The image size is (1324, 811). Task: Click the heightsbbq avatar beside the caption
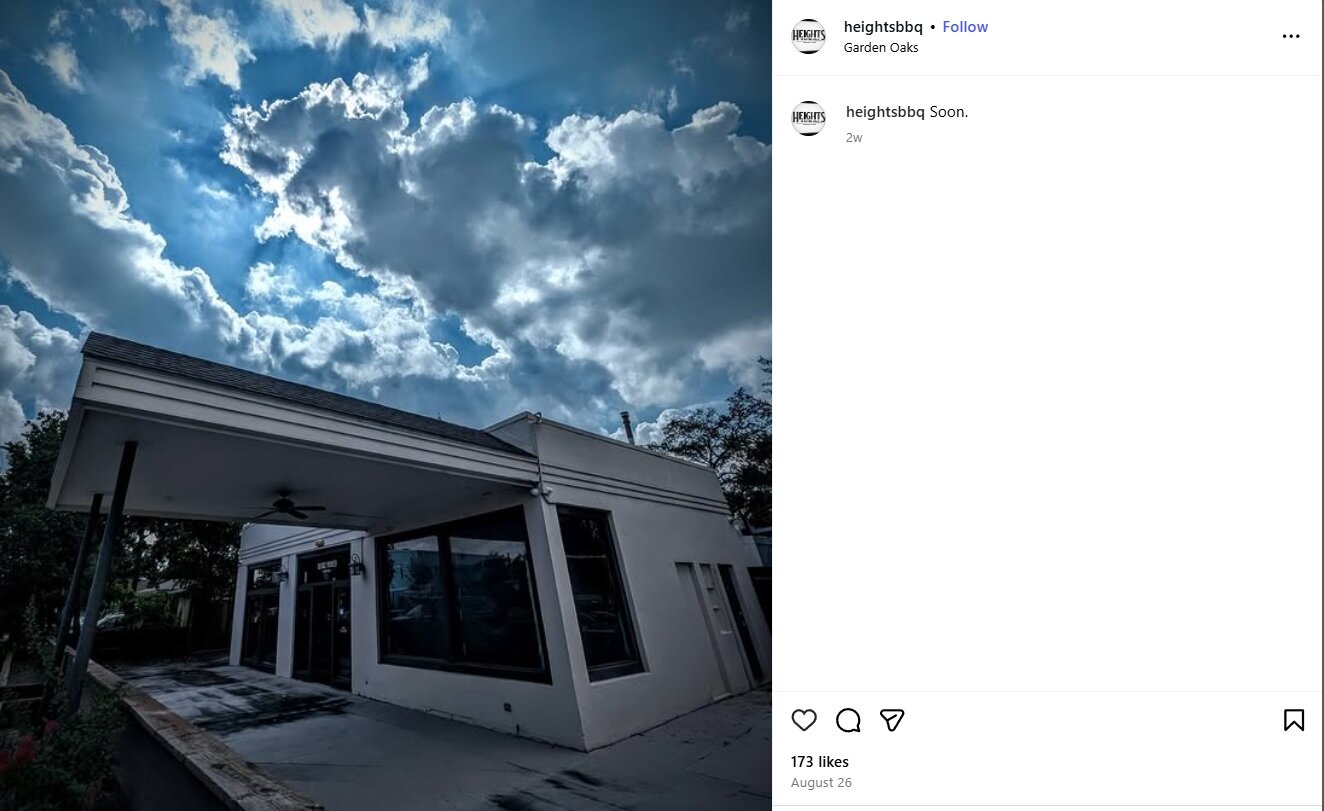(x=808, y=118)
